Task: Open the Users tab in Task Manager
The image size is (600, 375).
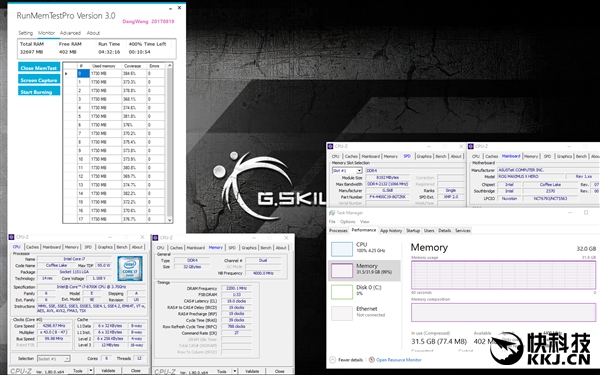Action: [x=429, y=231]
